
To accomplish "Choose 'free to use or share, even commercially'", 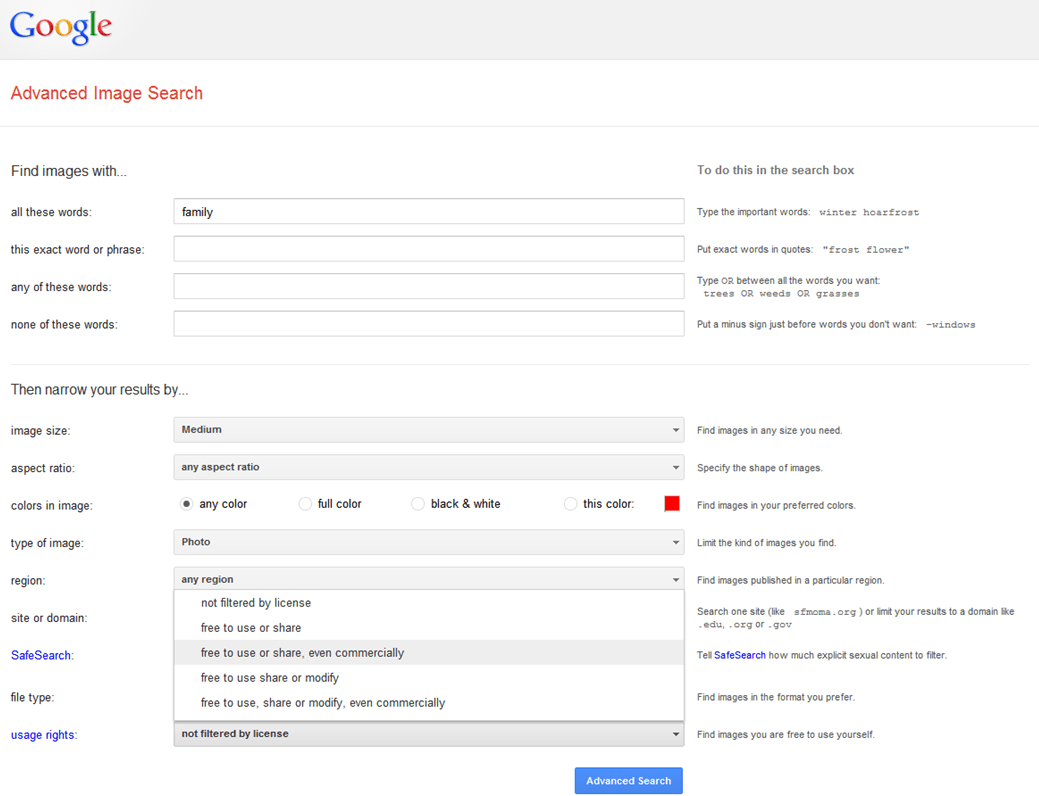I will click(x=429, y=653).
